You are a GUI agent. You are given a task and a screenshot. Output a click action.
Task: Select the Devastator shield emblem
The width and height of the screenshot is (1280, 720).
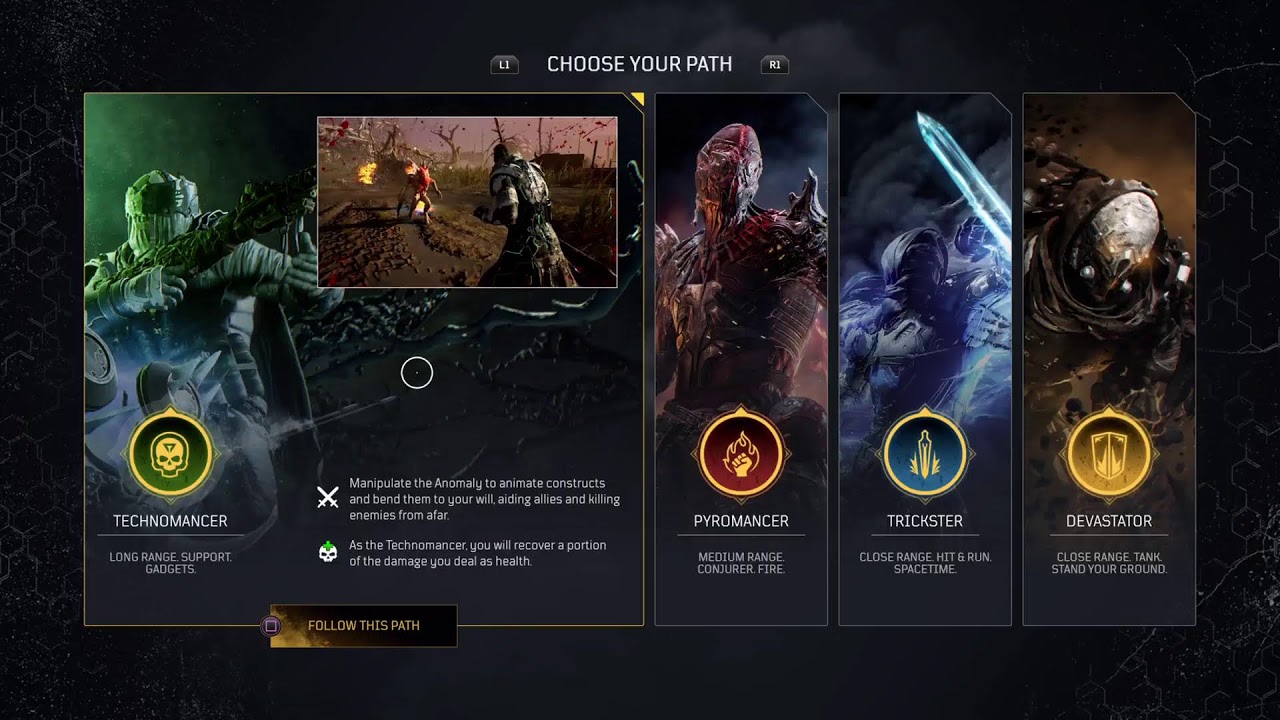1109,455
